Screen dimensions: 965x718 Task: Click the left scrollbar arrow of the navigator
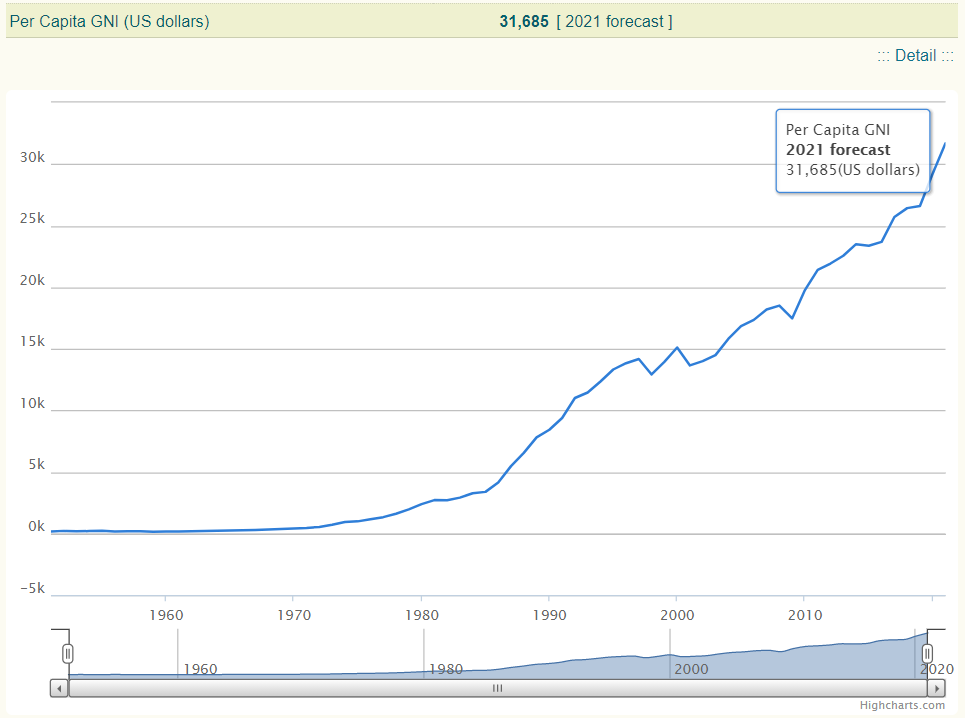[59, 688]
